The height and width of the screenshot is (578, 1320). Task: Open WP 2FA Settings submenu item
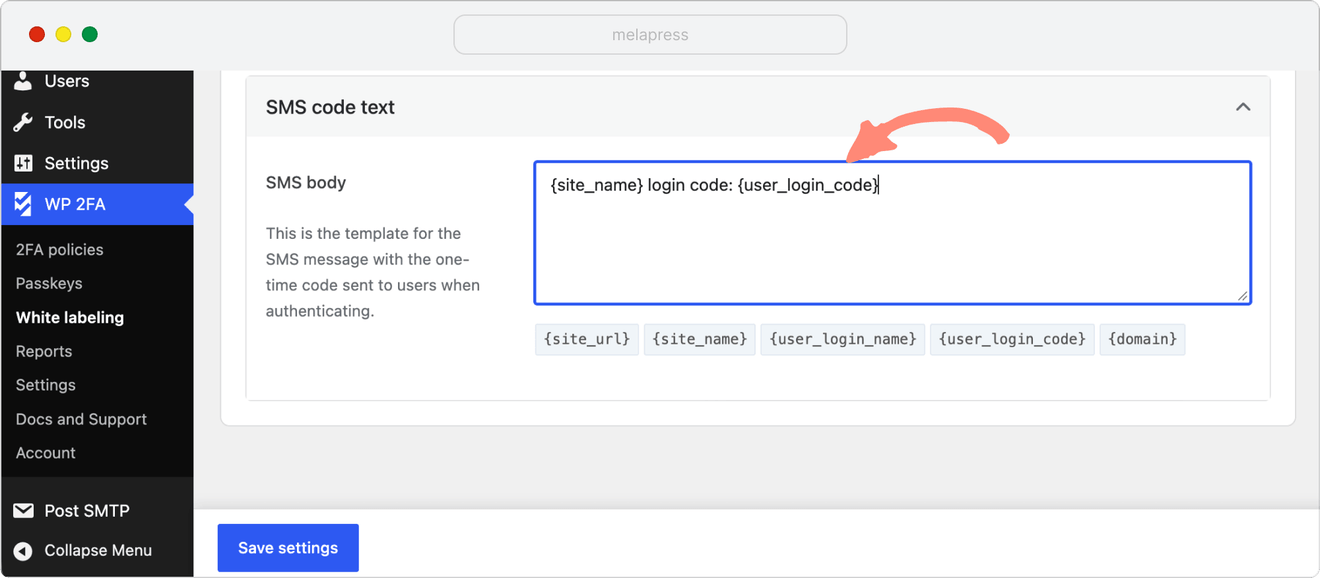[46, 385]
